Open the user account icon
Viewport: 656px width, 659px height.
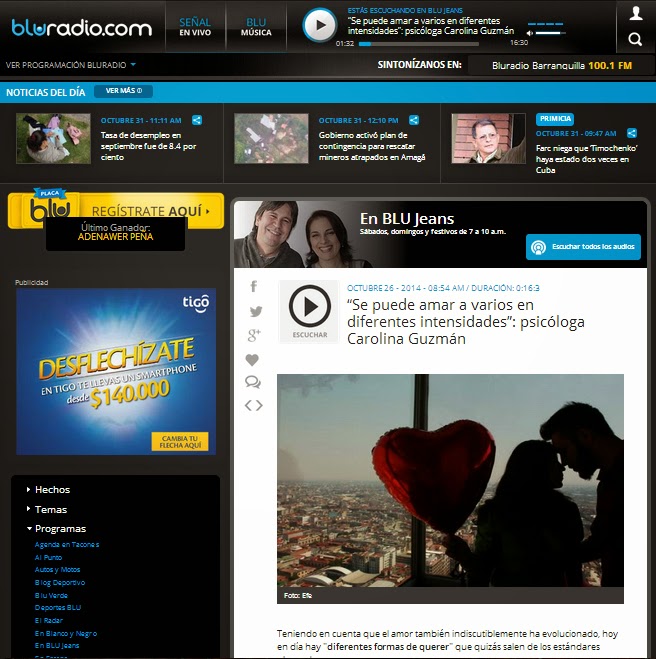pos(636,13)
